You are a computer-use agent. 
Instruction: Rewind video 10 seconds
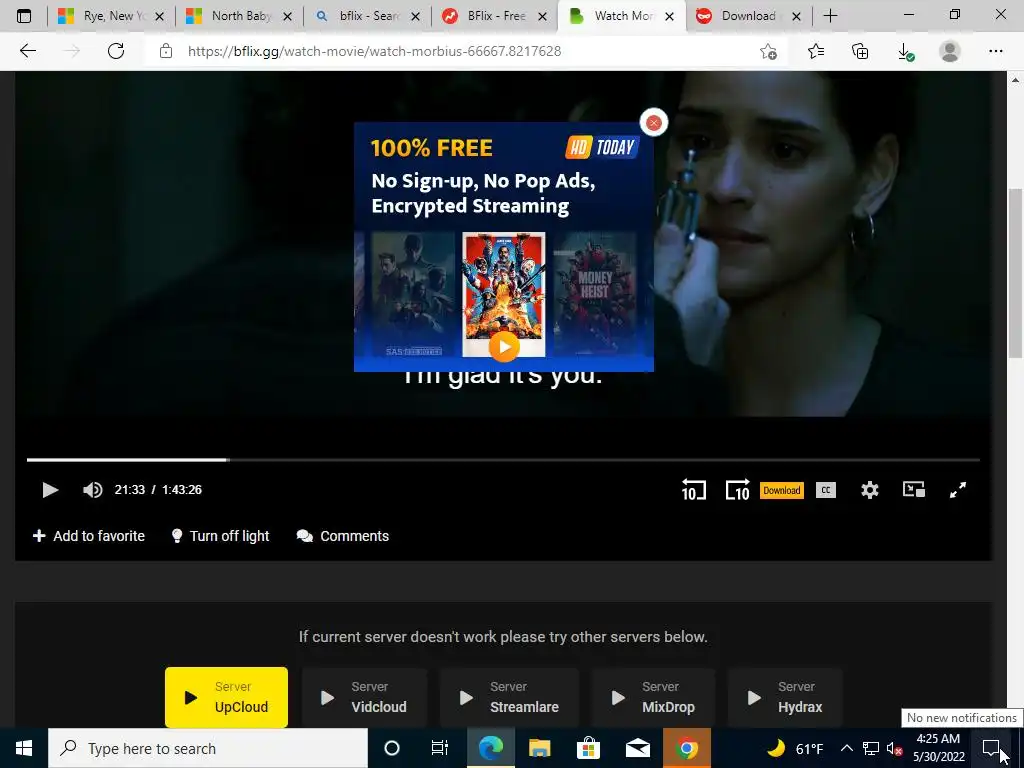(x=694, y=490)
